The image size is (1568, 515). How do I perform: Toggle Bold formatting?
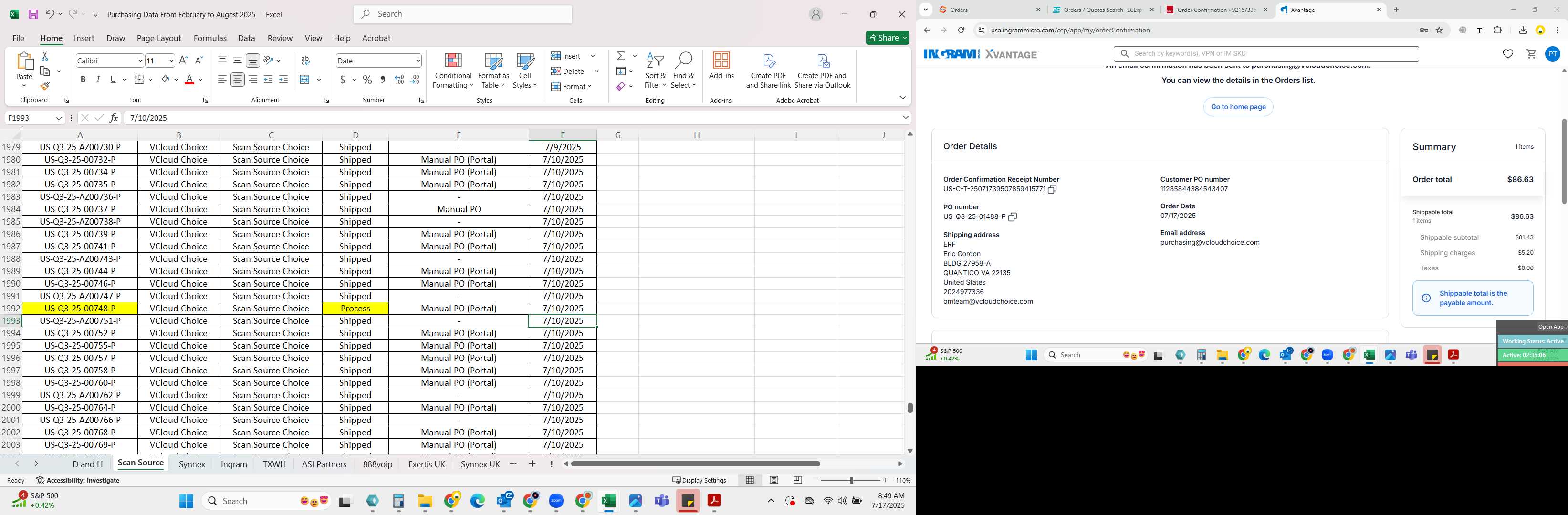(x=83, y=80)
